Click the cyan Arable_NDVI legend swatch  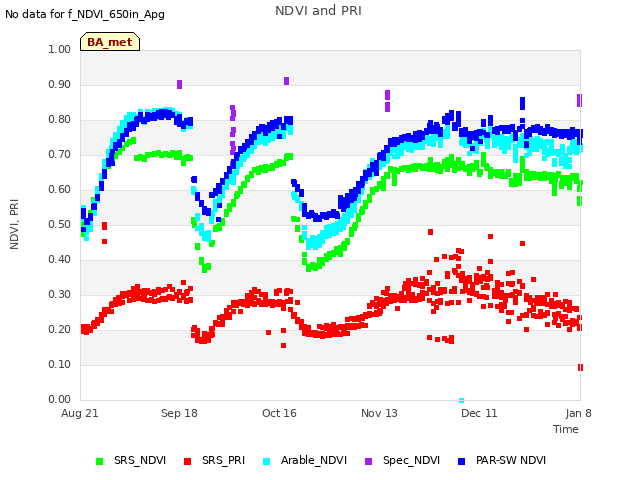(267, 461)
